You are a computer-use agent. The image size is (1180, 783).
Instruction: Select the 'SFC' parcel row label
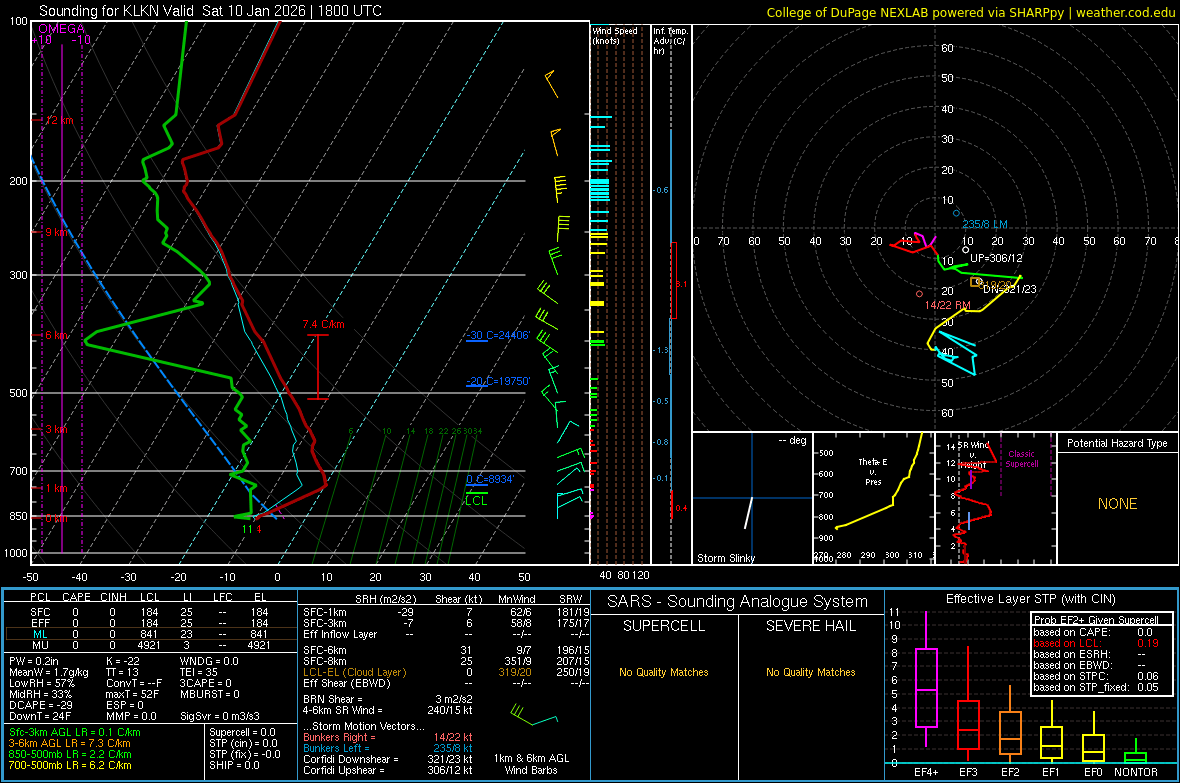[40, 612]
